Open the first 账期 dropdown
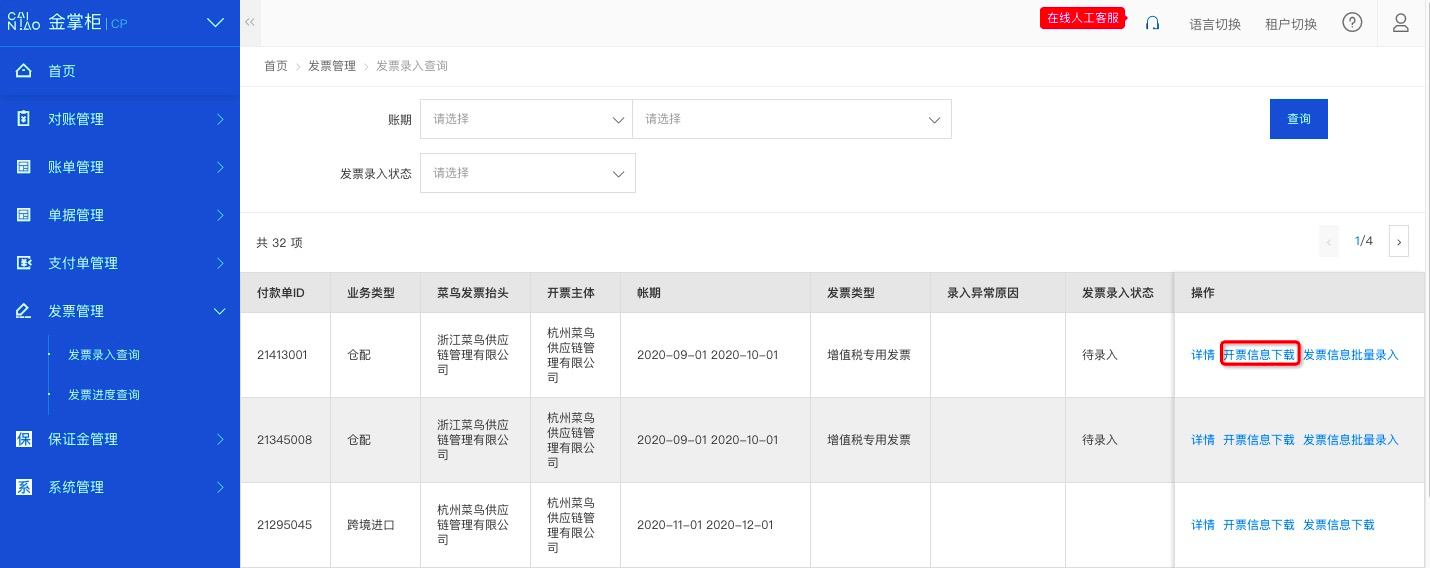 (527, 119)
